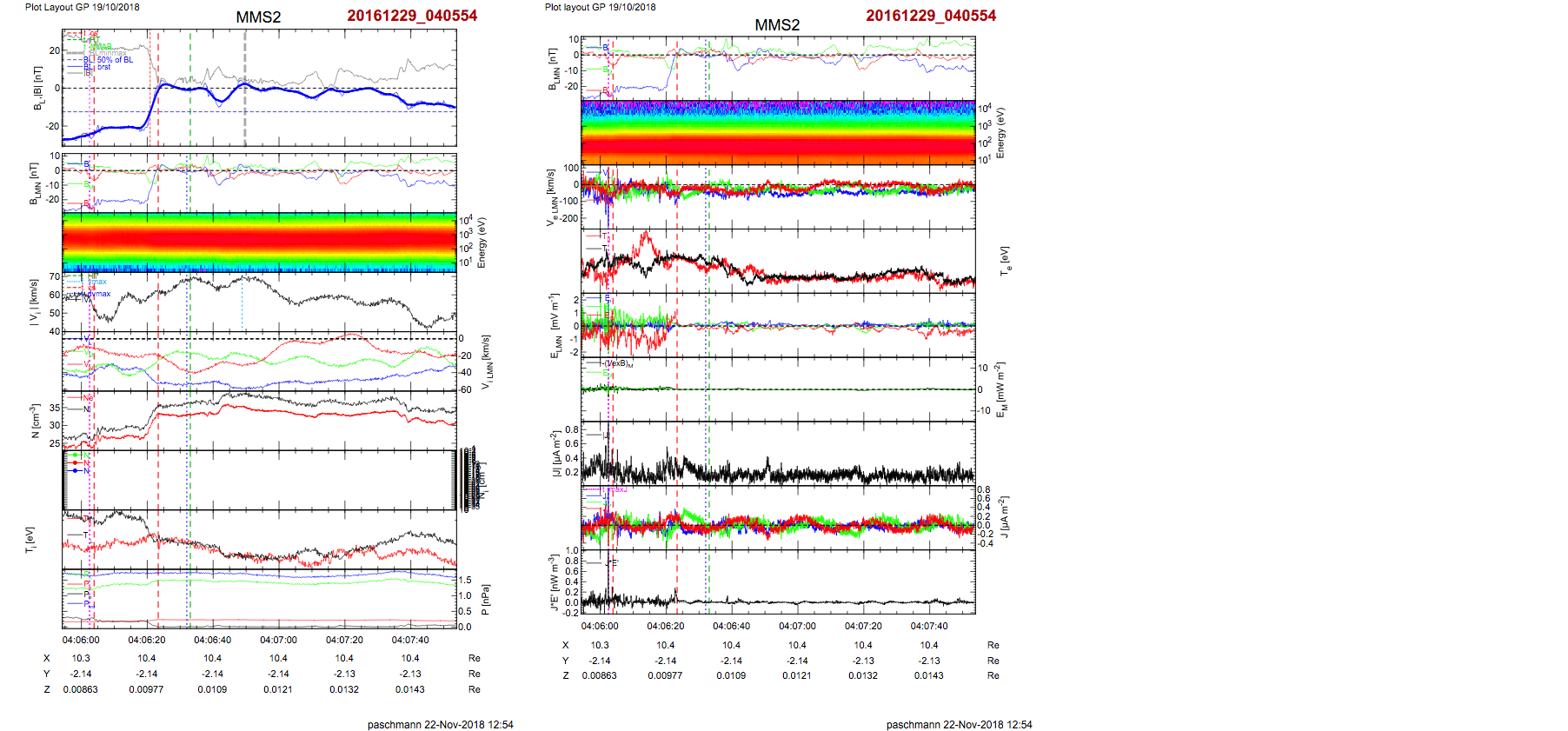The height and width of the screenshot is (731, 1568).
Task: Click the left MMS2 plot title
Action: (258, 17)
